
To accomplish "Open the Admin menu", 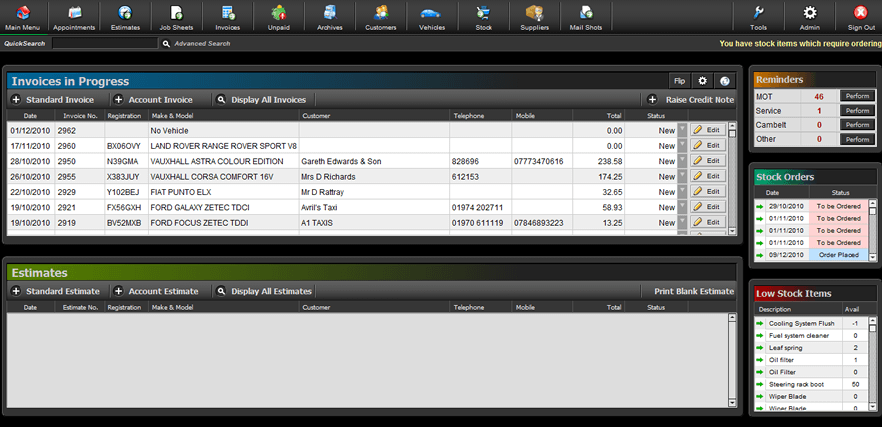I will [x=810, y=17].
